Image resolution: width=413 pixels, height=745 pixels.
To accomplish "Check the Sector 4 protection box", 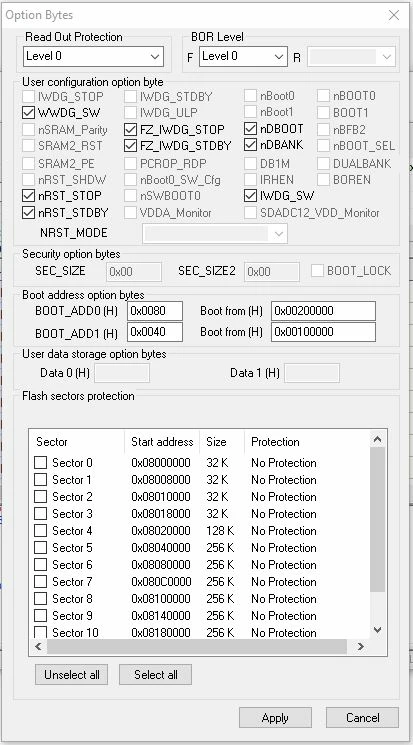I will coord(40,531).
